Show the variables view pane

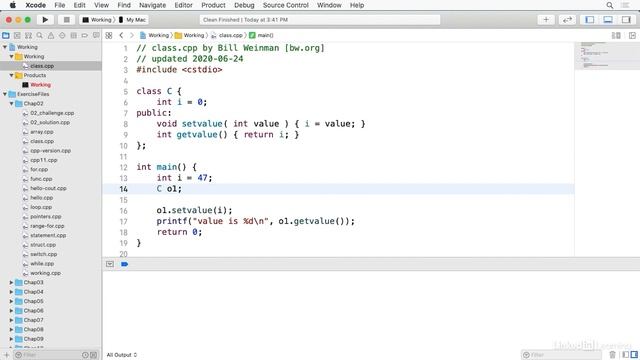point(625,355)
